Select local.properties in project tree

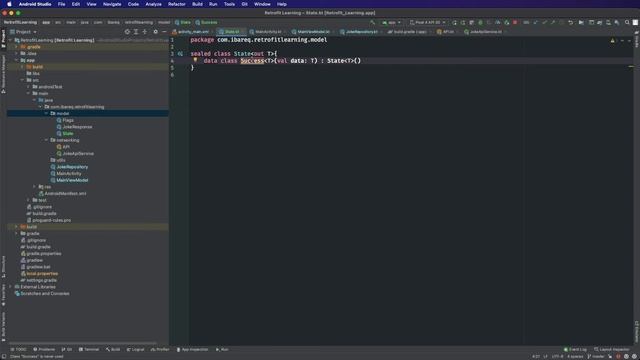(42, 273)
